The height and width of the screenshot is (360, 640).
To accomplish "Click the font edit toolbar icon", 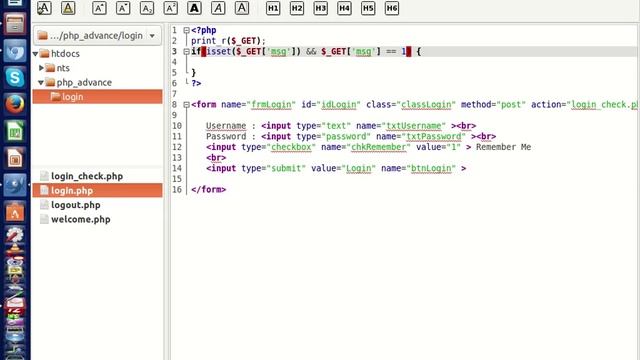I will pyautogui.click(x=44, y=8).
